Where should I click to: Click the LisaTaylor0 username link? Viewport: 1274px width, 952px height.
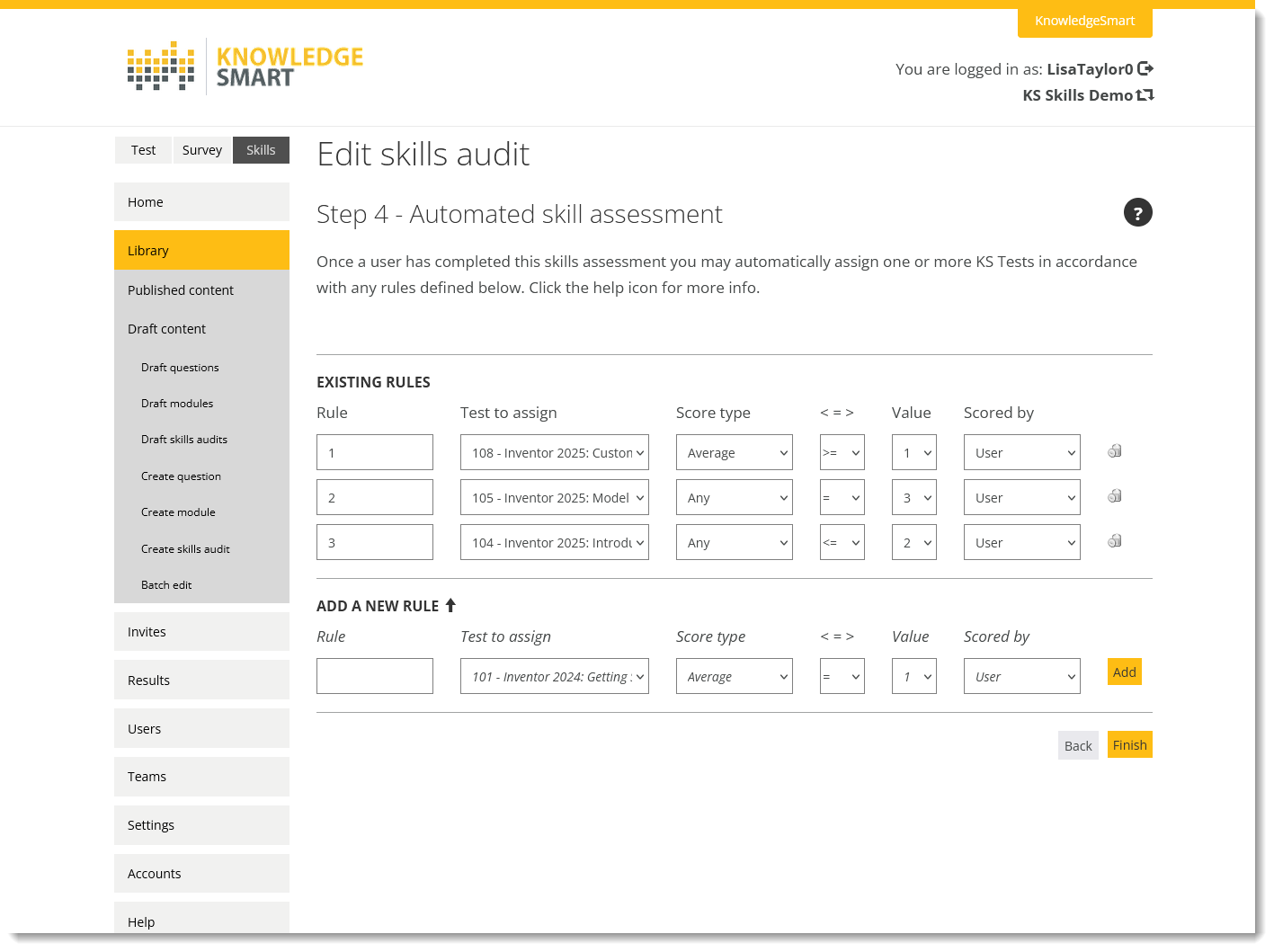(1090, 69)
